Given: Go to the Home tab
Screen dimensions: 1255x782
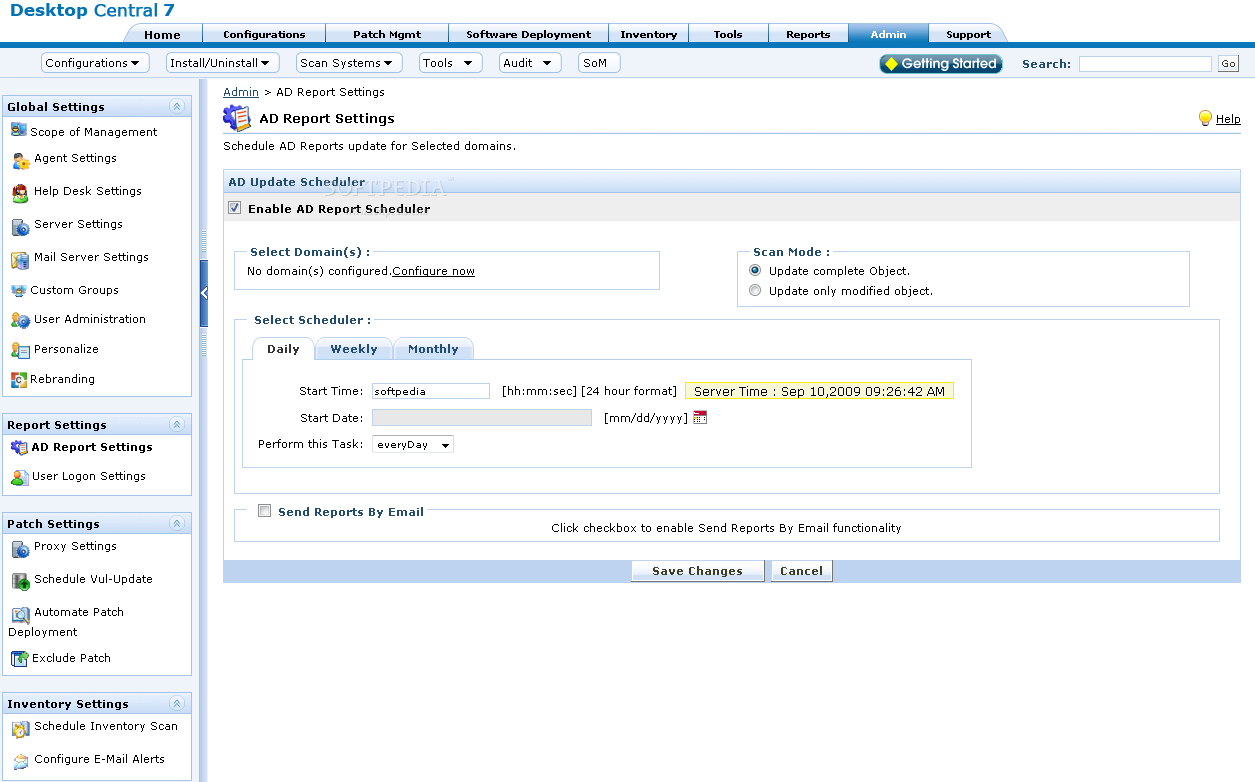Looking at the screenshot, I should coord(162,34).
